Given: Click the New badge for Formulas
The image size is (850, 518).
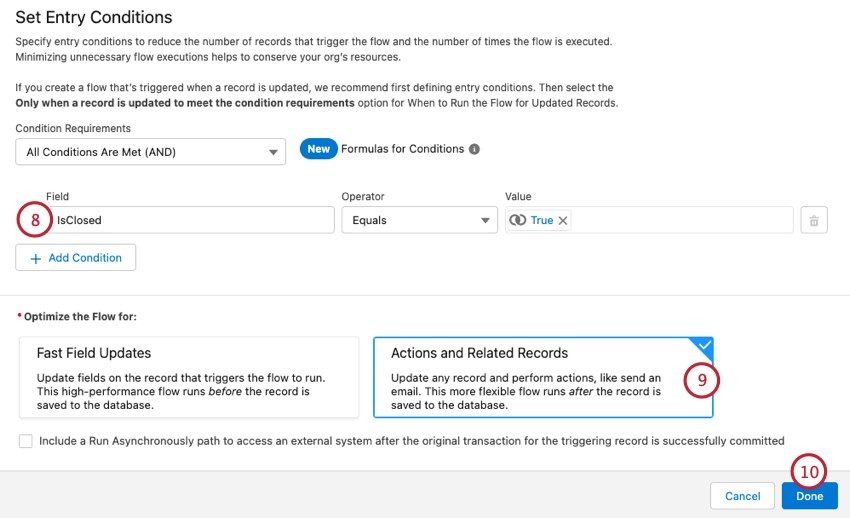Looking at the screenshot, I should (x=318, y=149).
